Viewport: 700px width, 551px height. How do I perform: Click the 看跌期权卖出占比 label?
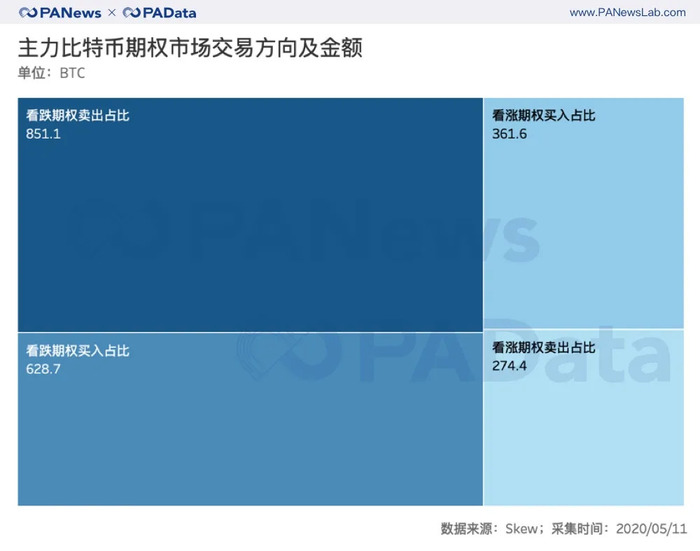(x=78, y=116)
